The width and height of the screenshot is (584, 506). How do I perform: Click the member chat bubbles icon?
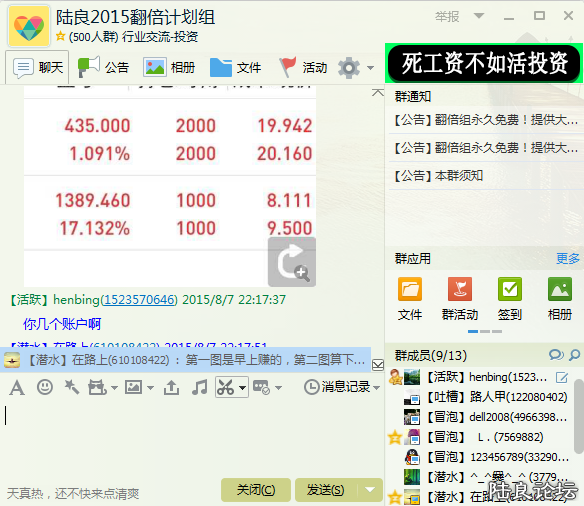point(556,355)
